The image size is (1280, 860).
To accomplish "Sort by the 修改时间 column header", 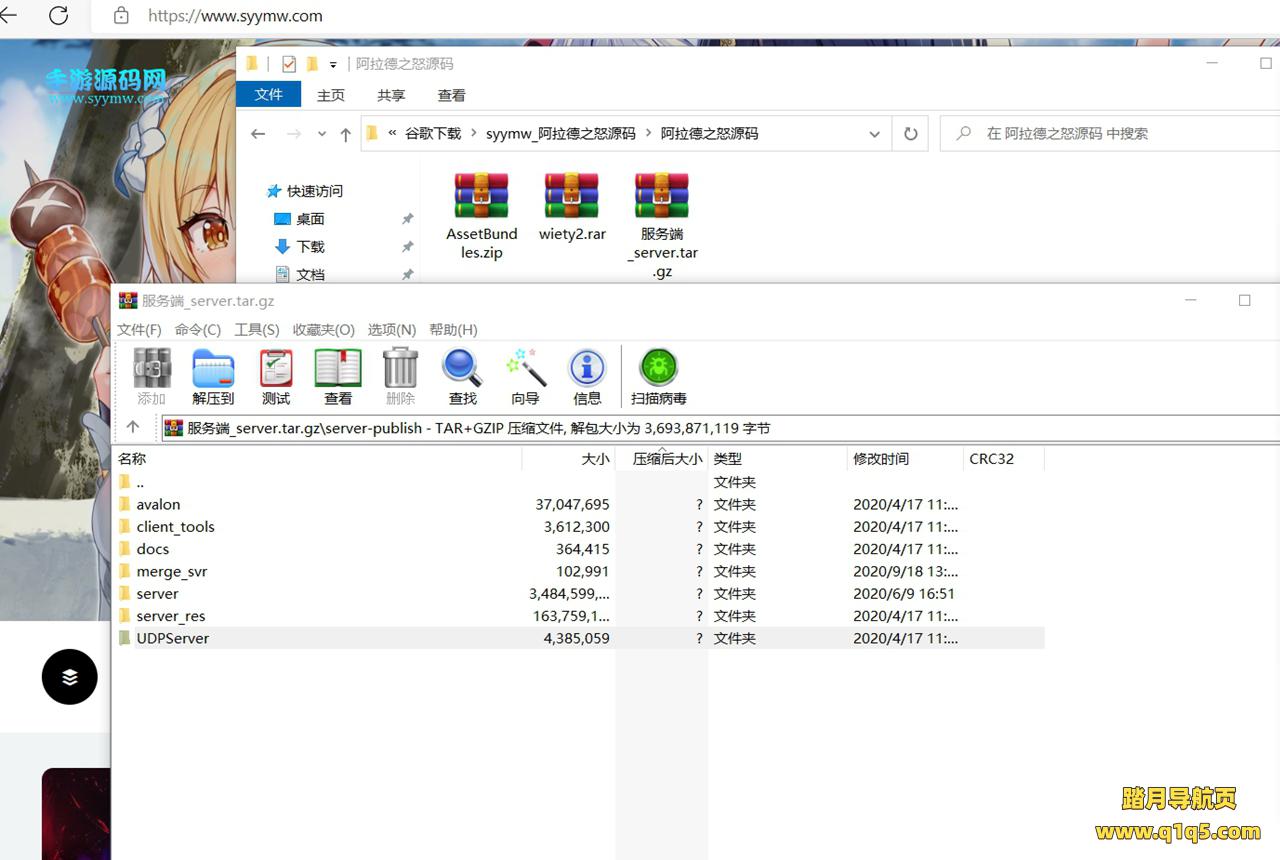I will click(x=881, y=459).
